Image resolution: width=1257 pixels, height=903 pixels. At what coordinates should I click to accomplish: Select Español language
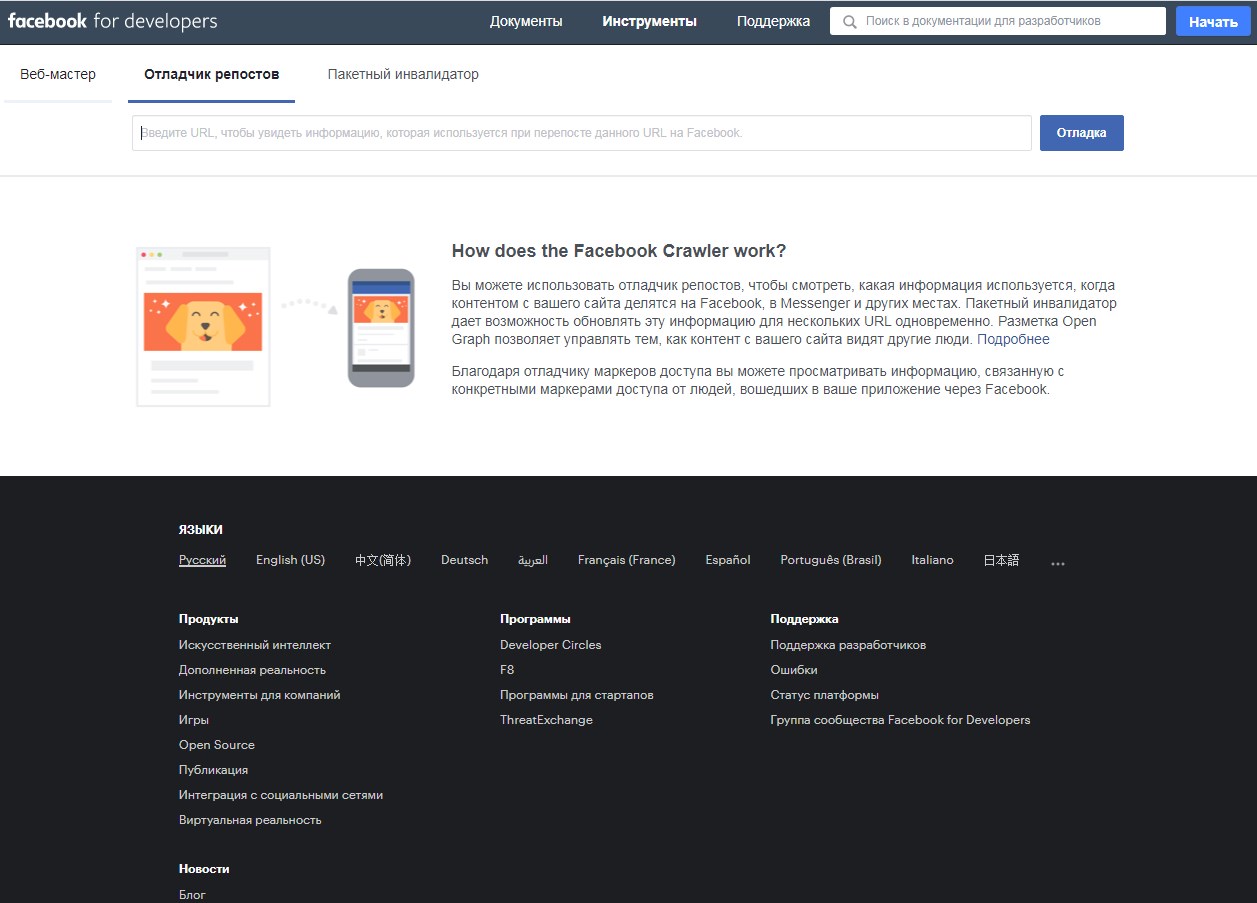[728, 560]
